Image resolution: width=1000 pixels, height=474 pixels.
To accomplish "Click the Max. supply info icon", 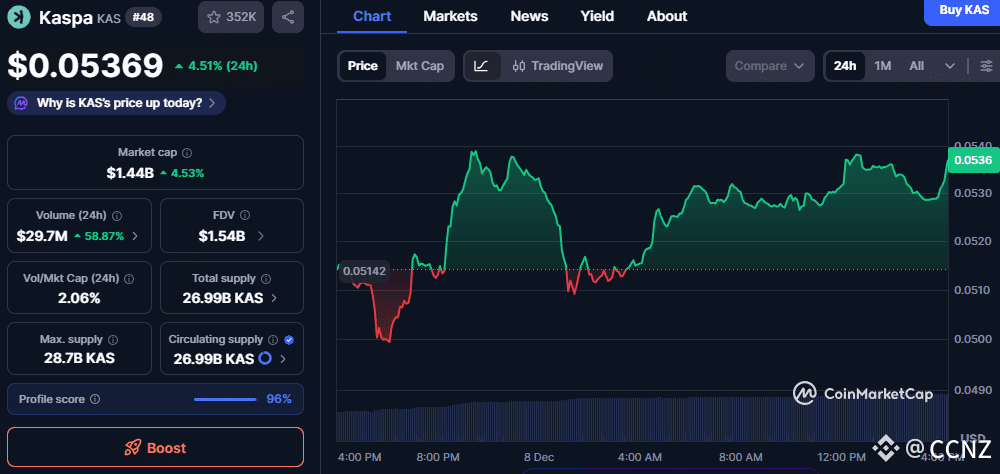I will point(112,340).
